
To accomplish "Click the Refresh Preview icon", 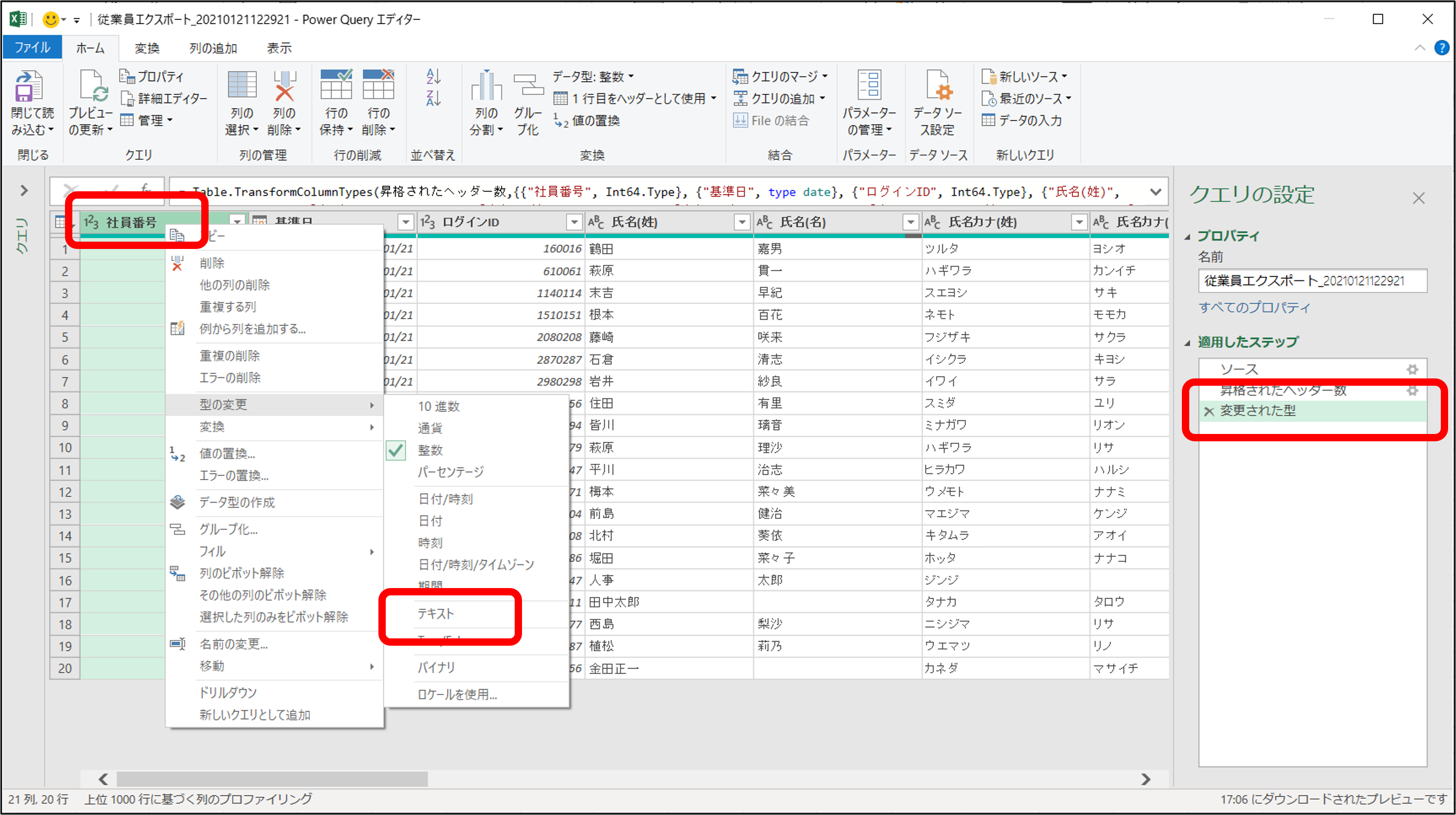I will point(92,86).
